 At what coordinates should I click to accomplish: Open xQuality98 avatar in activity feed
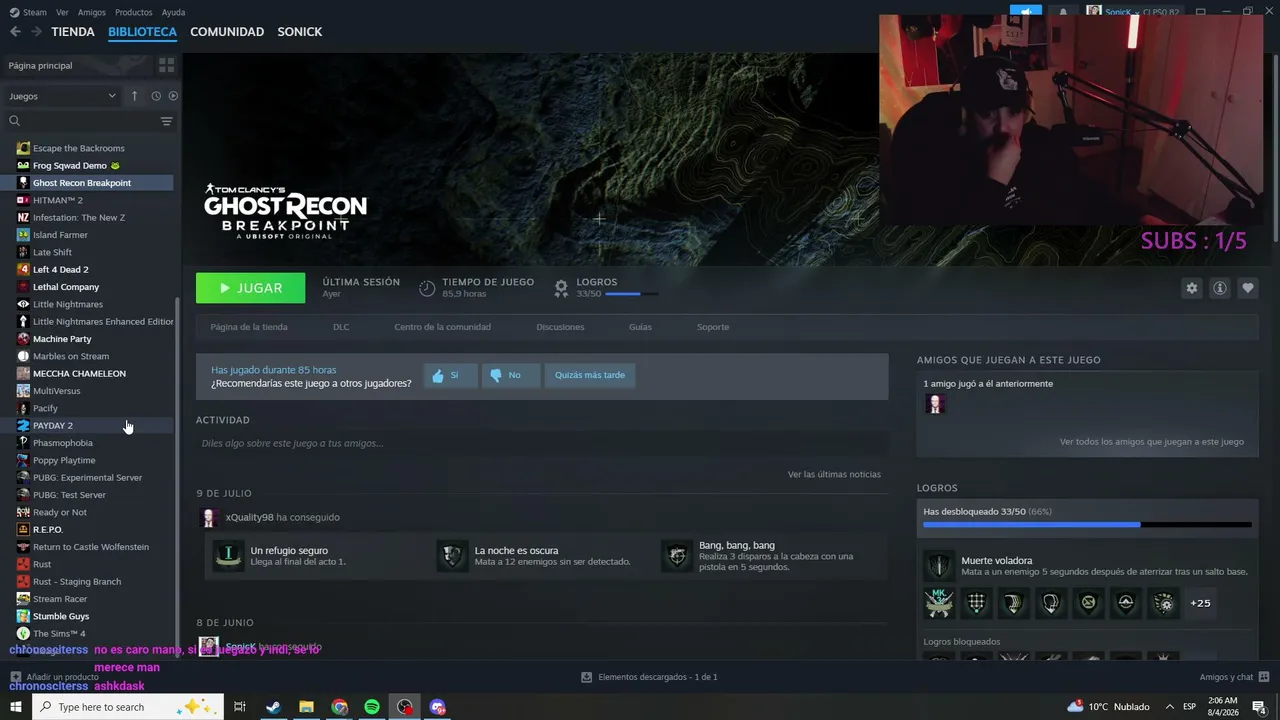point(209,517)
